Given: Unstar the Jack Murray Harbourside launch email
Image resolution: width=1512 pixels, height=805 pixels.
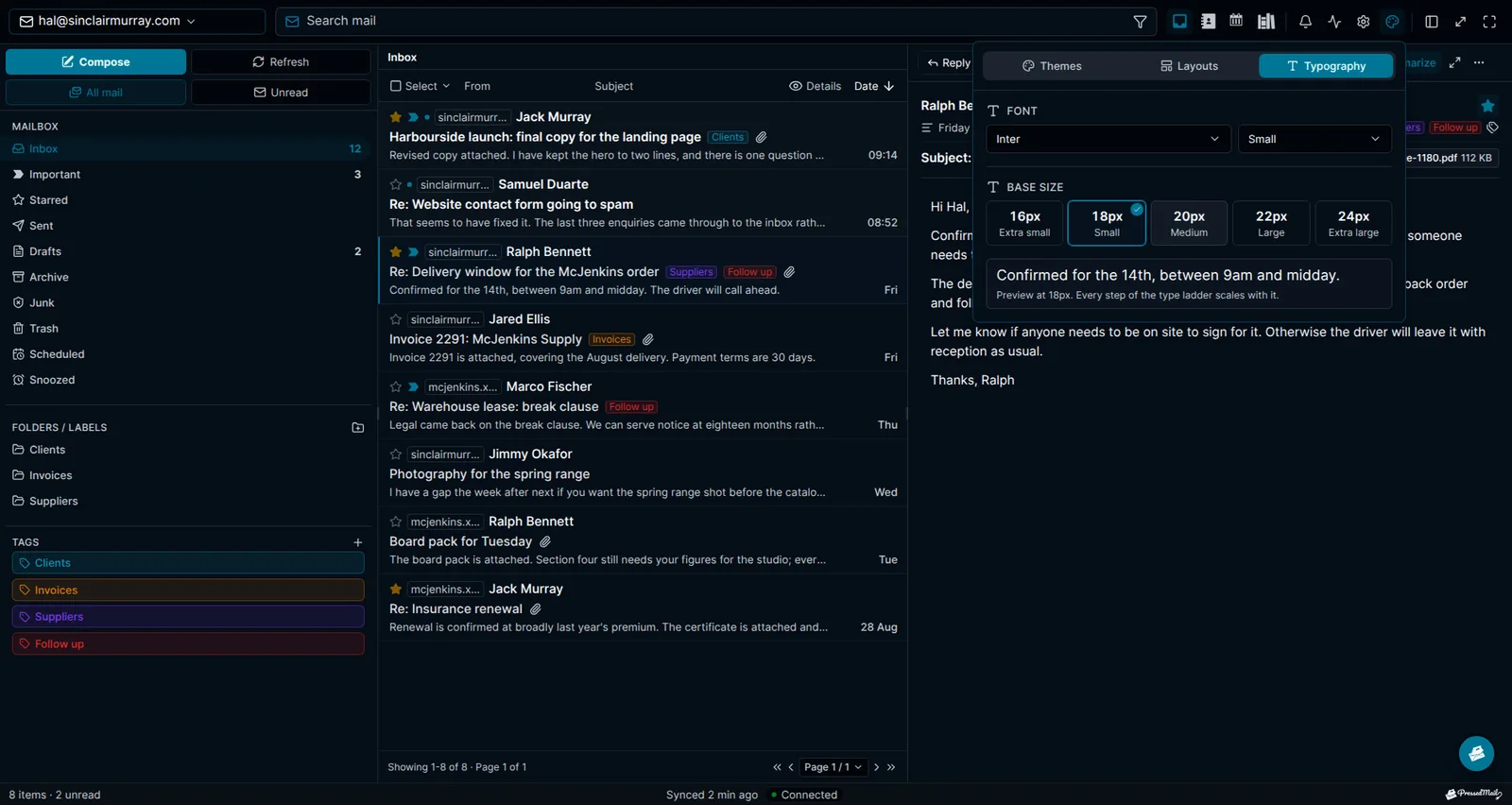Looking at the screenshot, I should coord(396,117).
